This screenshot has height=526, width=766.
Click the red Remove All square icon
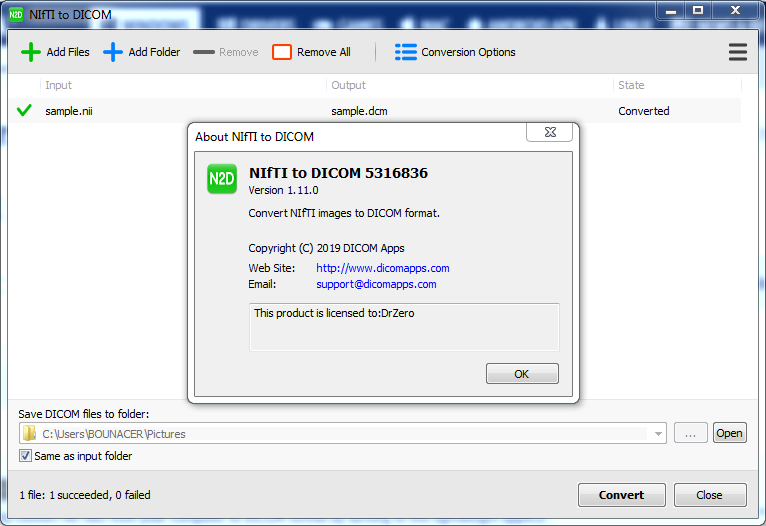(x=282, y=52)
